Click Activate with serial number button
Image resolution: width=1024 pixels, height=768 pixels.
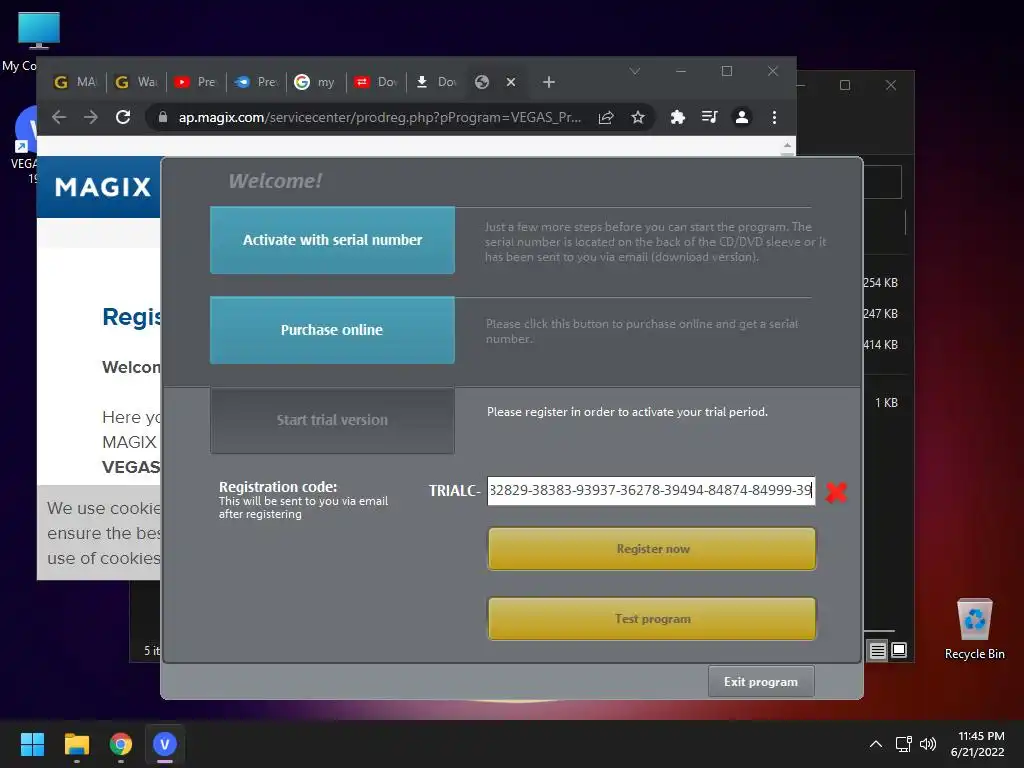(332, 240)
